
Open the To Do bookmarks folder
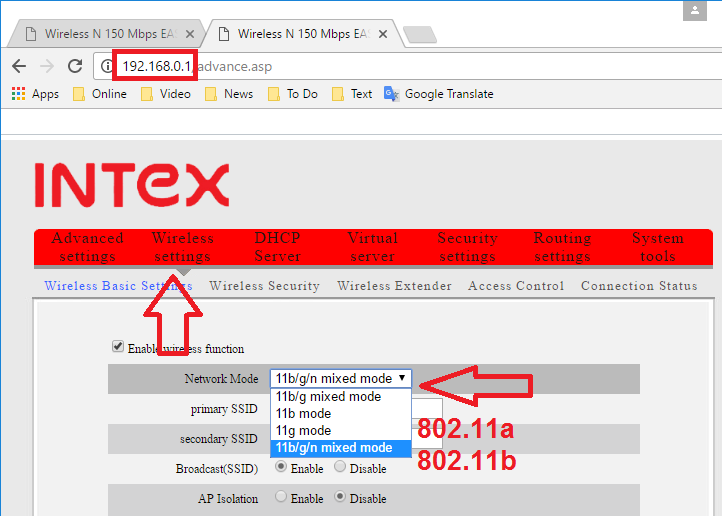pyautogui.click(x=293, y=94)
